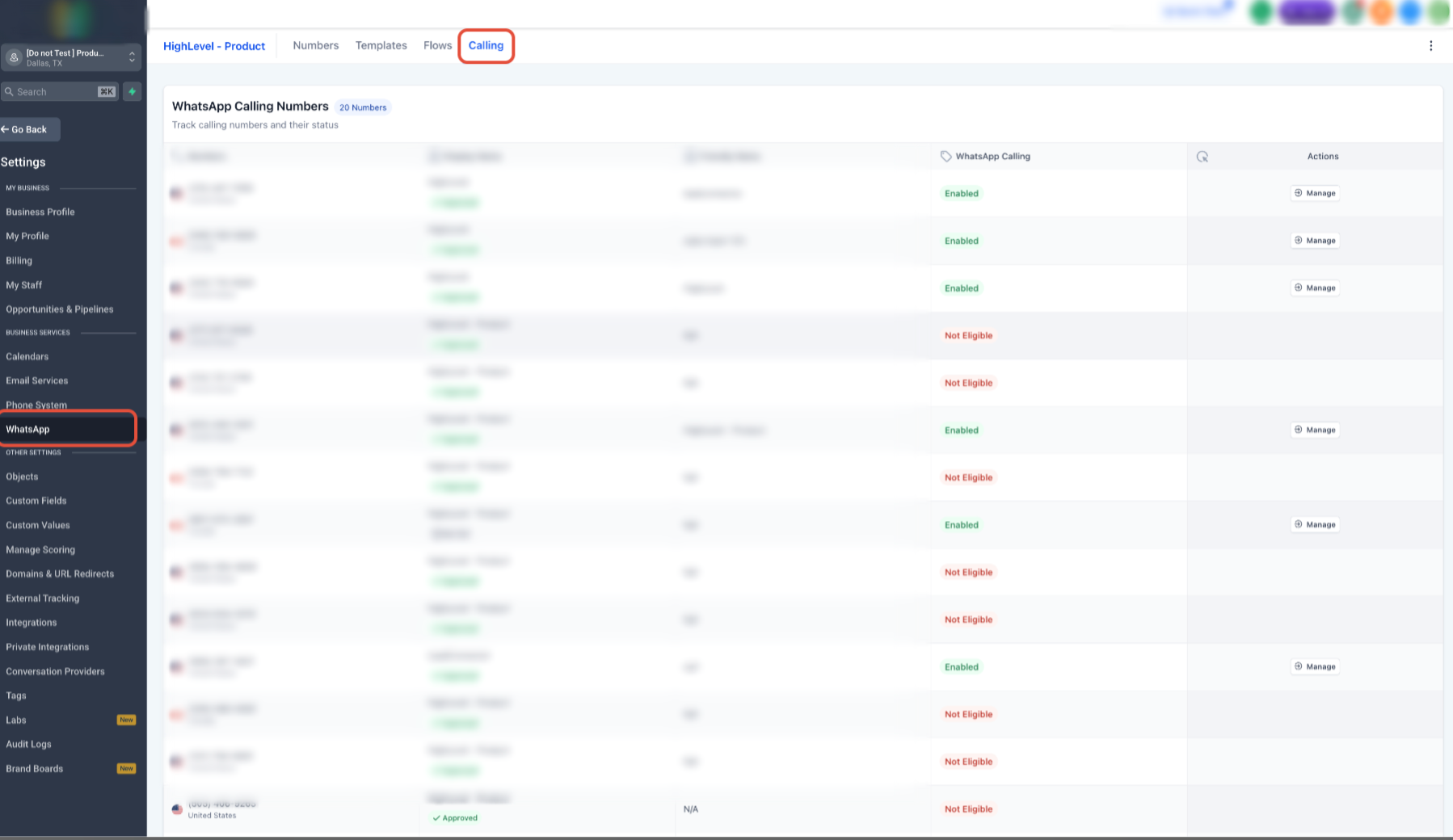Open Brand Boards in sidebar
The width and height of the screenshot is (1453, 840).
(x=35, y=769)
